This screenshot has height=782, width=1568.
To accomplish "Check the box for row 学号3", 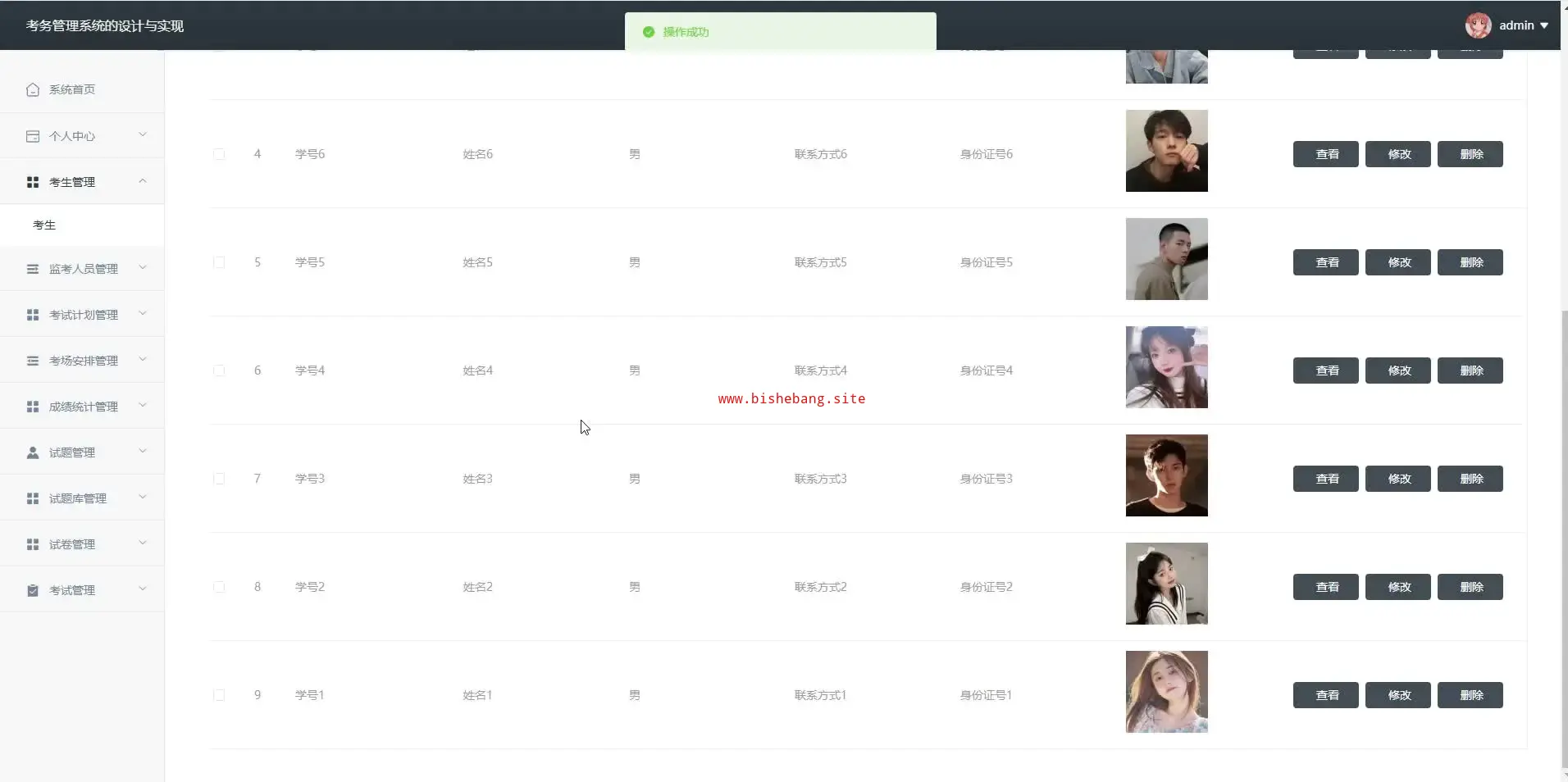I will click(x=219, y=479).
